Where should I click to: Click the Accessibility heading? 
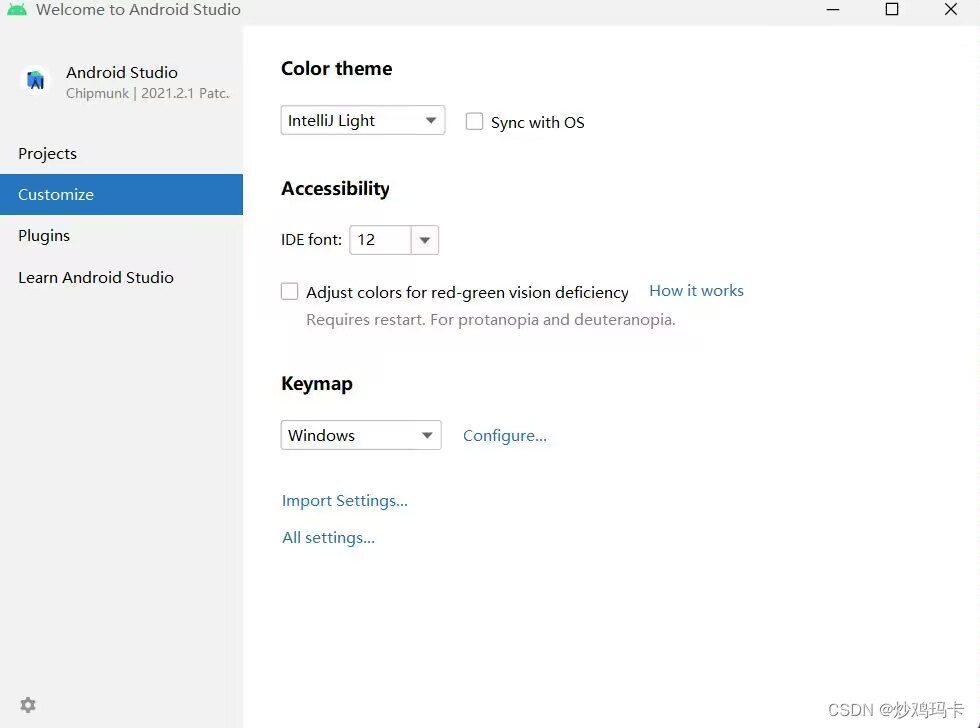[335, 188]
